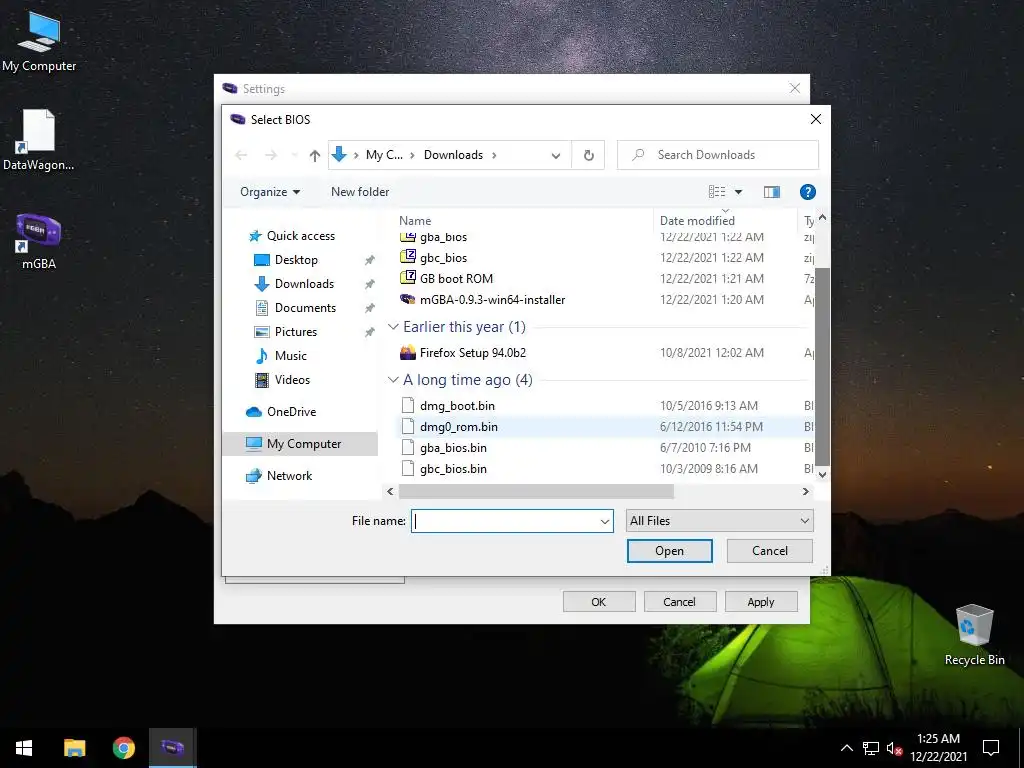Click OK in the Settings window

click(599, 602)
